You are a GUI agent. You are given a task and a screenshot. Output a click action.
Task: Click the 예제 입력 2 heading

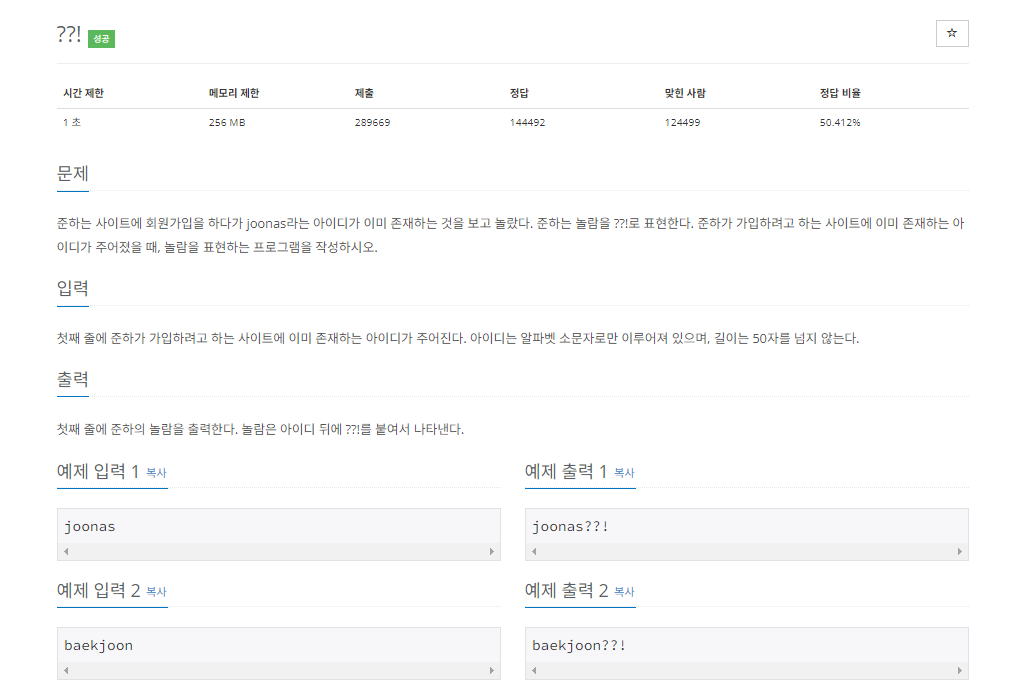pos(98,590)
